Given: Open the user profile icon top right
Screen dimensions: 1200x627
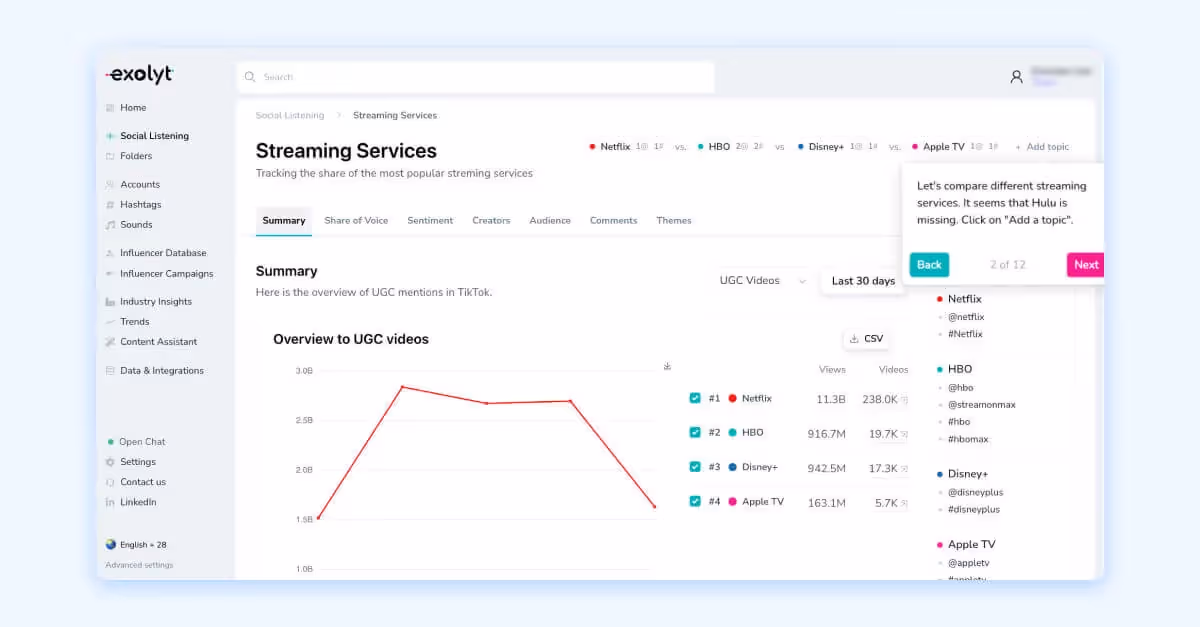Looking at the screenshot, I should point(1016,77).
